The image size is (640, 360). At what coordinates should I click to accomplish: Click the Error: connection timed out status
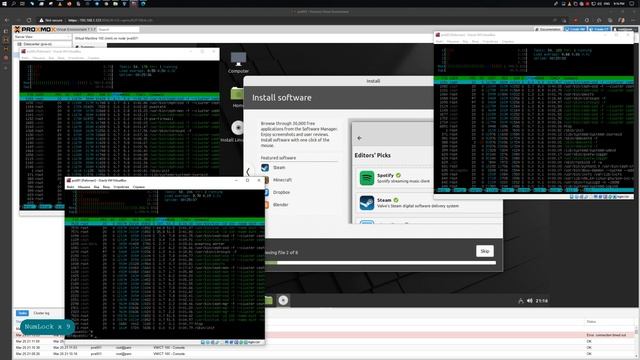coord(606,335)
